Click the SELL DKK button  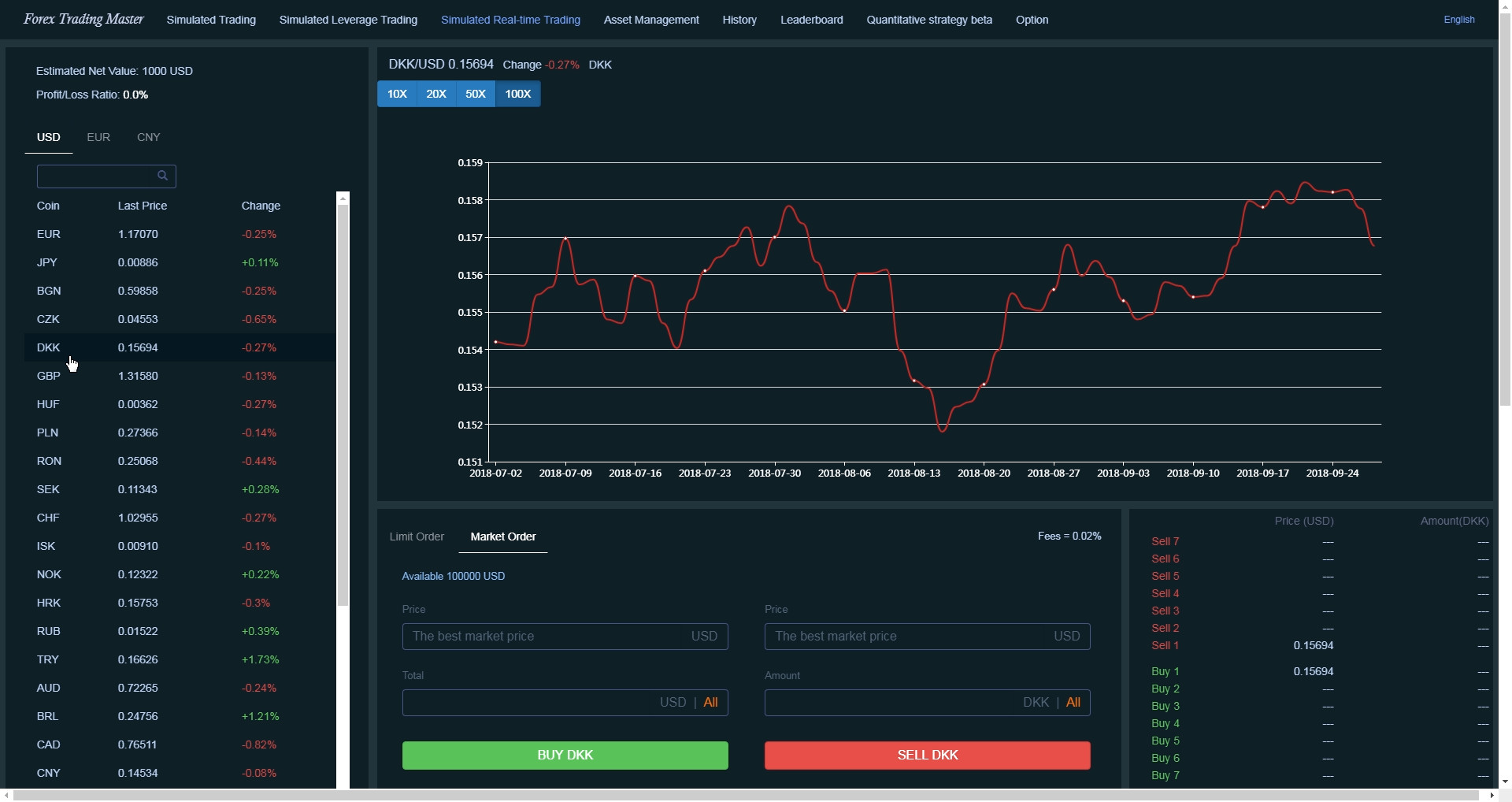927,755
